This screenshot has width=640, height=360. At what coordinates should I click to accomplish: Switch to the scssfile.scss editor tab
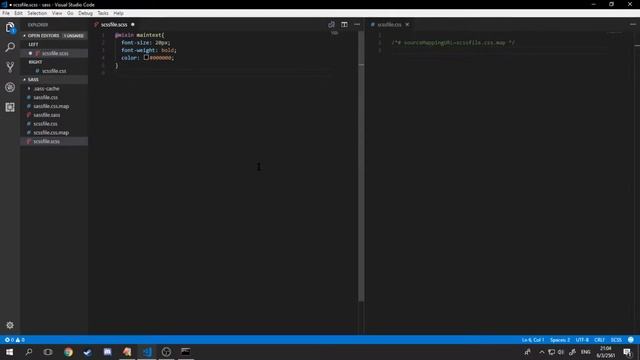coord(114,24)
